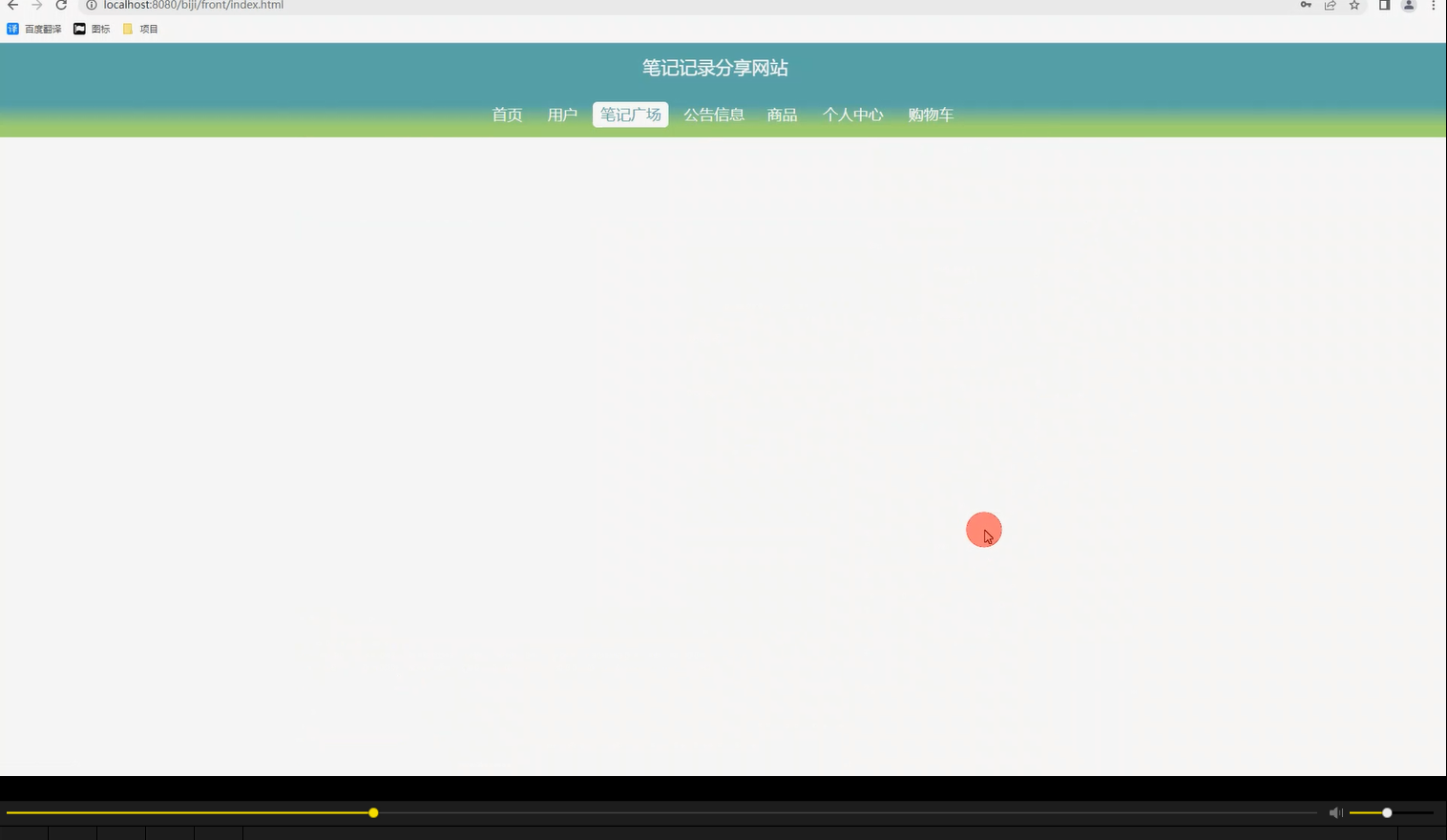Open the browser three-dot menu
Viewport: 1447px width, 840px height.
[1433, 5]
